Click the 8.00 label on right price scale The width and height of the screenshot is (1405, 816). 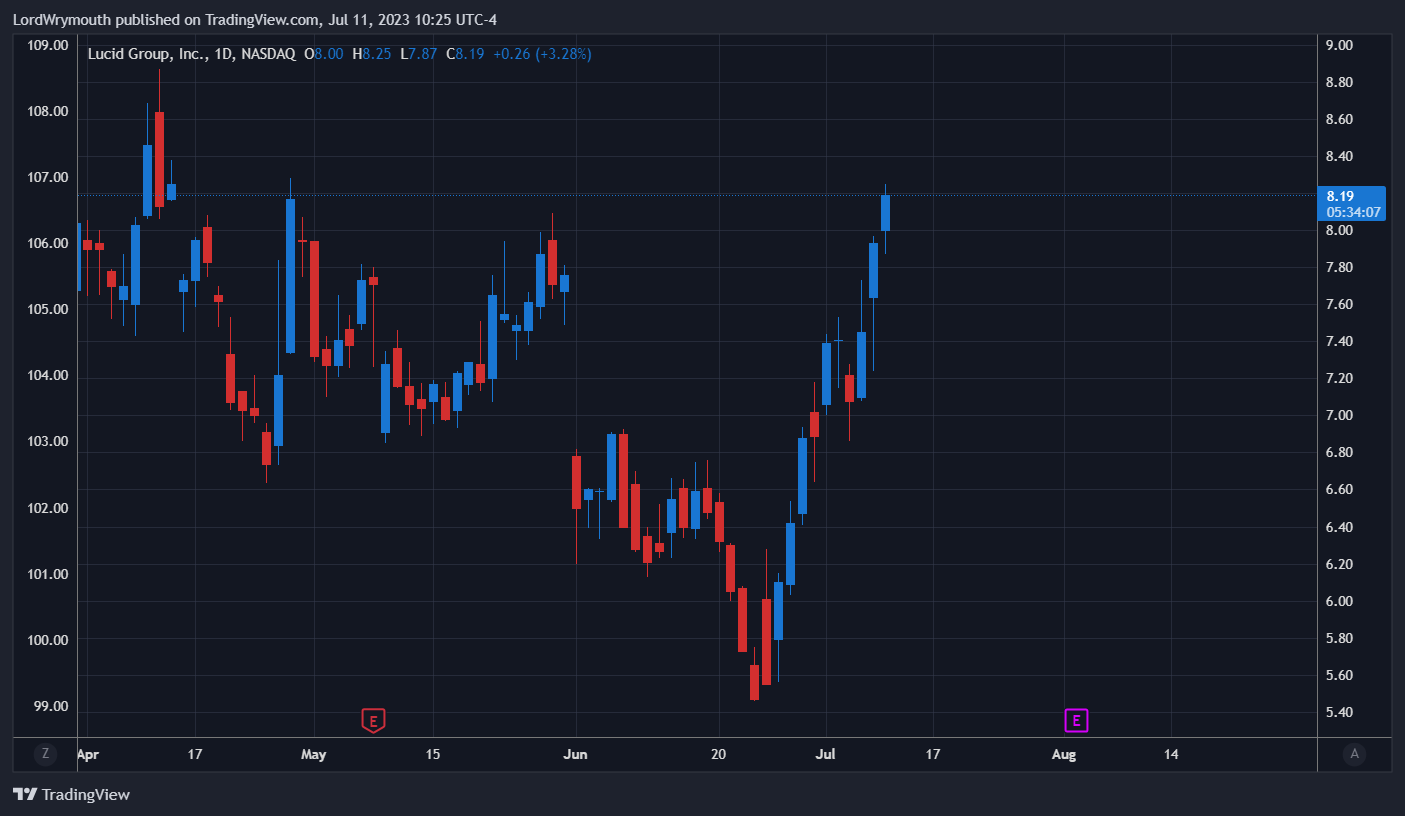(1339, 230)
